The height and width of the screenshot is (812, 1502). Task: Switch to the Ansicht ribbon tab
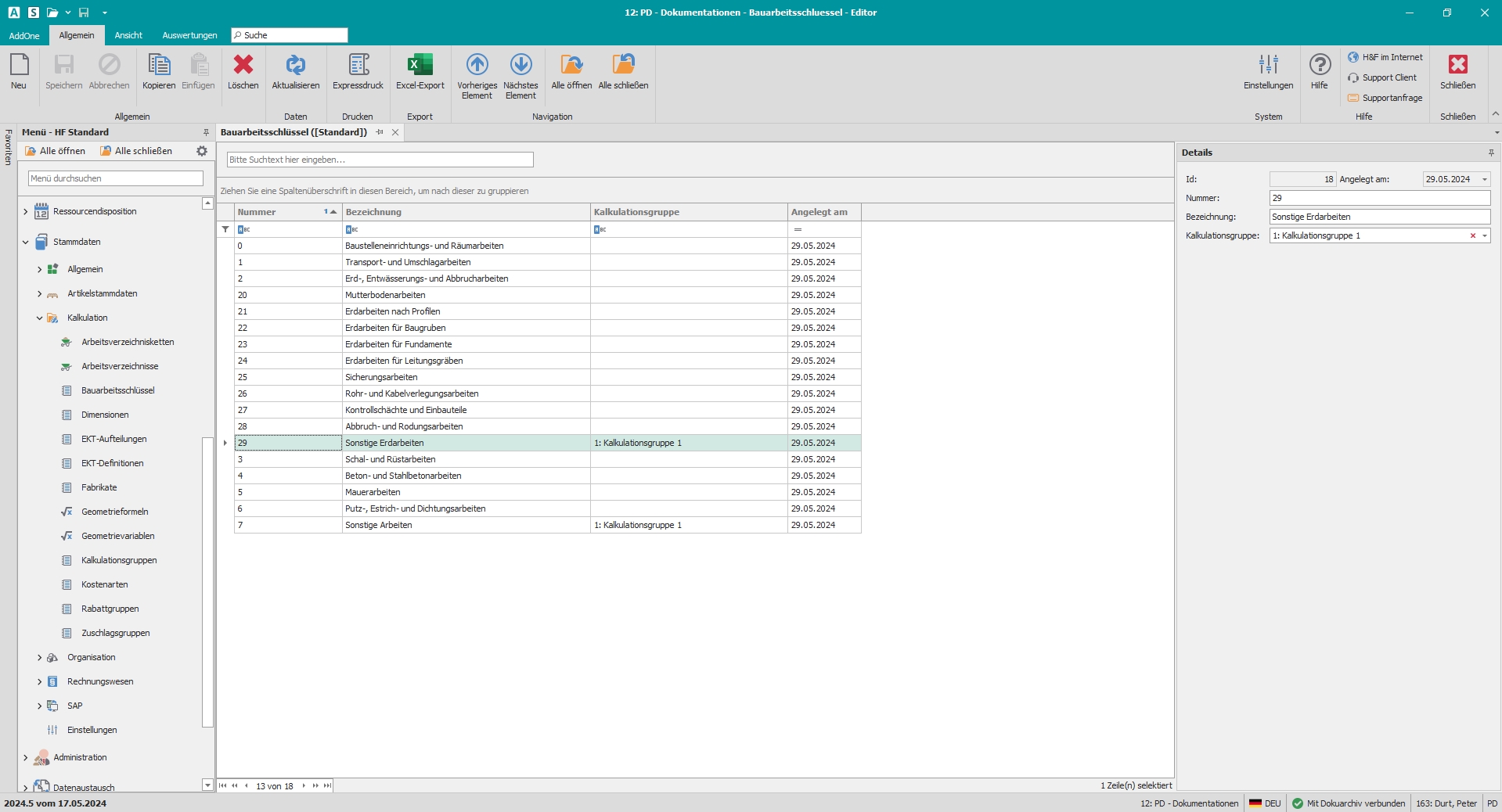coord(128,35)
